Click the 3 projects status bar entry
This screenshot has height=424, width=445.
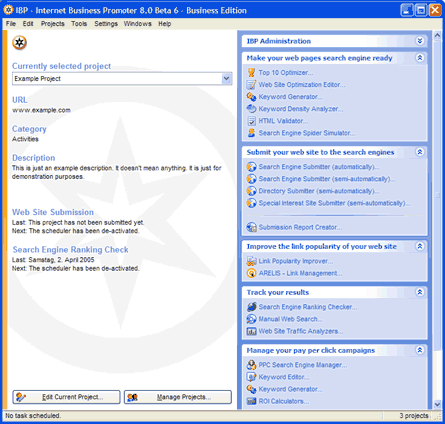(414, 416)
